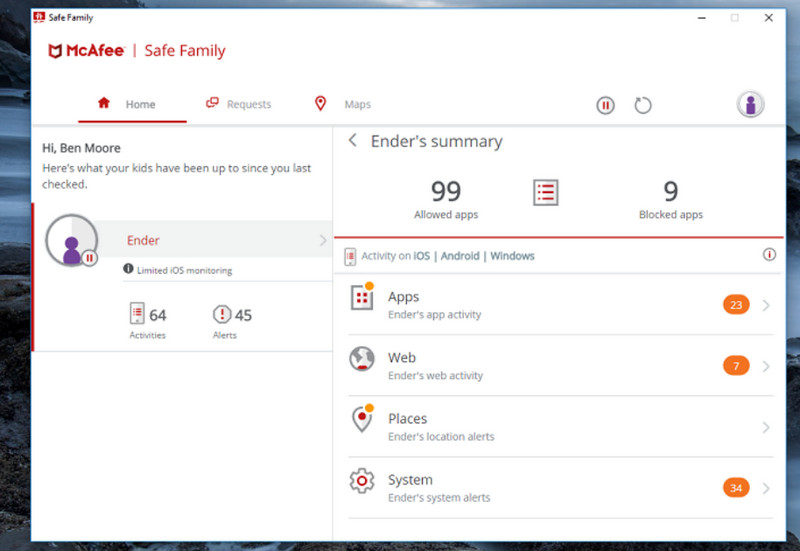Pause monitoring with the toolbar pause button
The width and height of the screenshot is (800, 551).
coord(606,106)
